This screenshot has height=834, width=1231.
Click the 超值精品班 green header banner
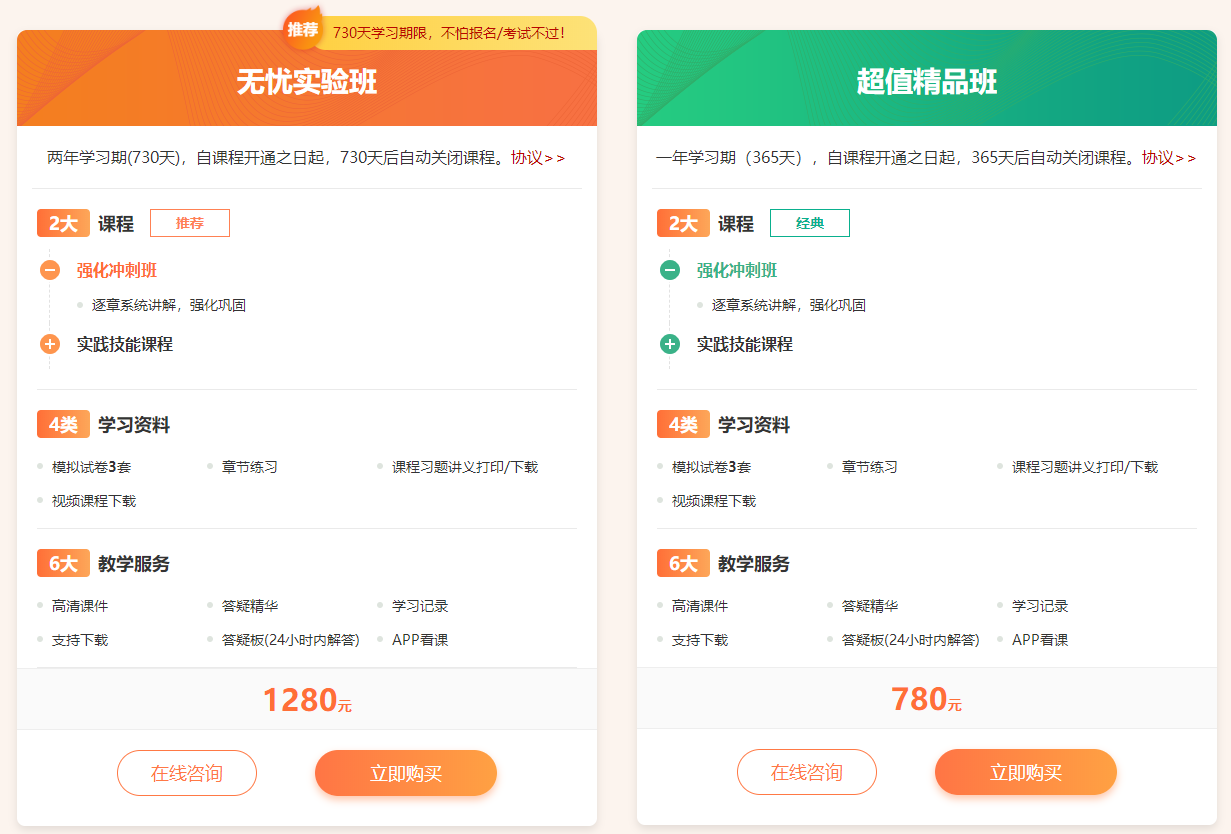pyautogui.click(x=927, y=80)
